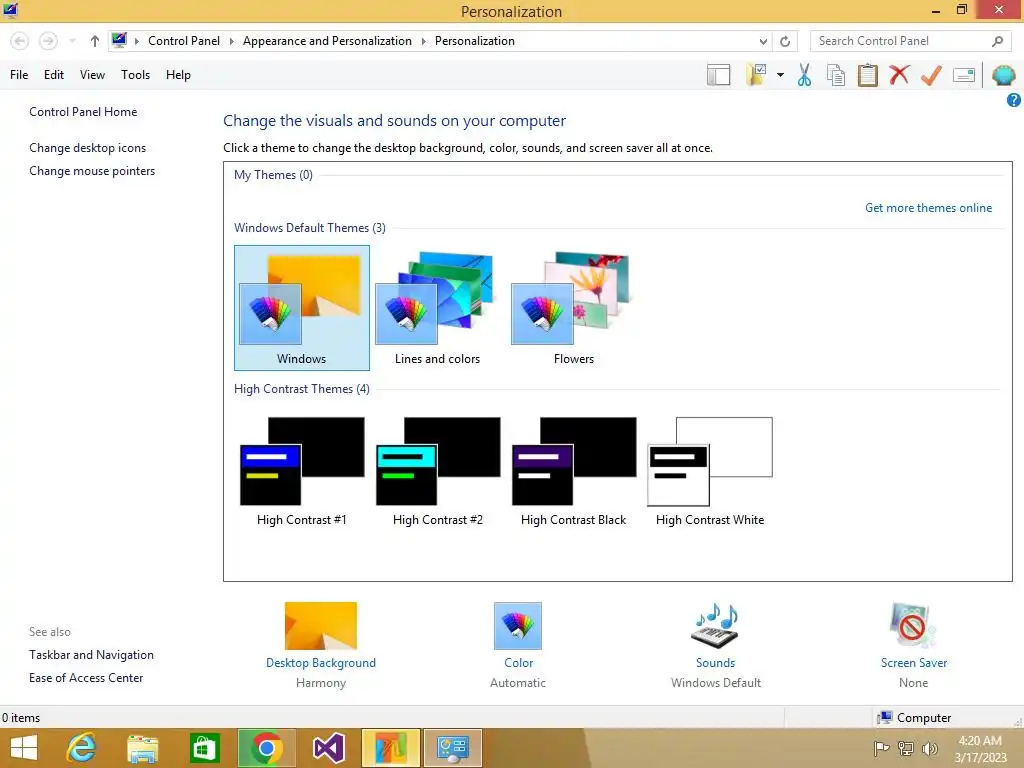
Task: Refresh the Personalization page
Action: [785, 41]
